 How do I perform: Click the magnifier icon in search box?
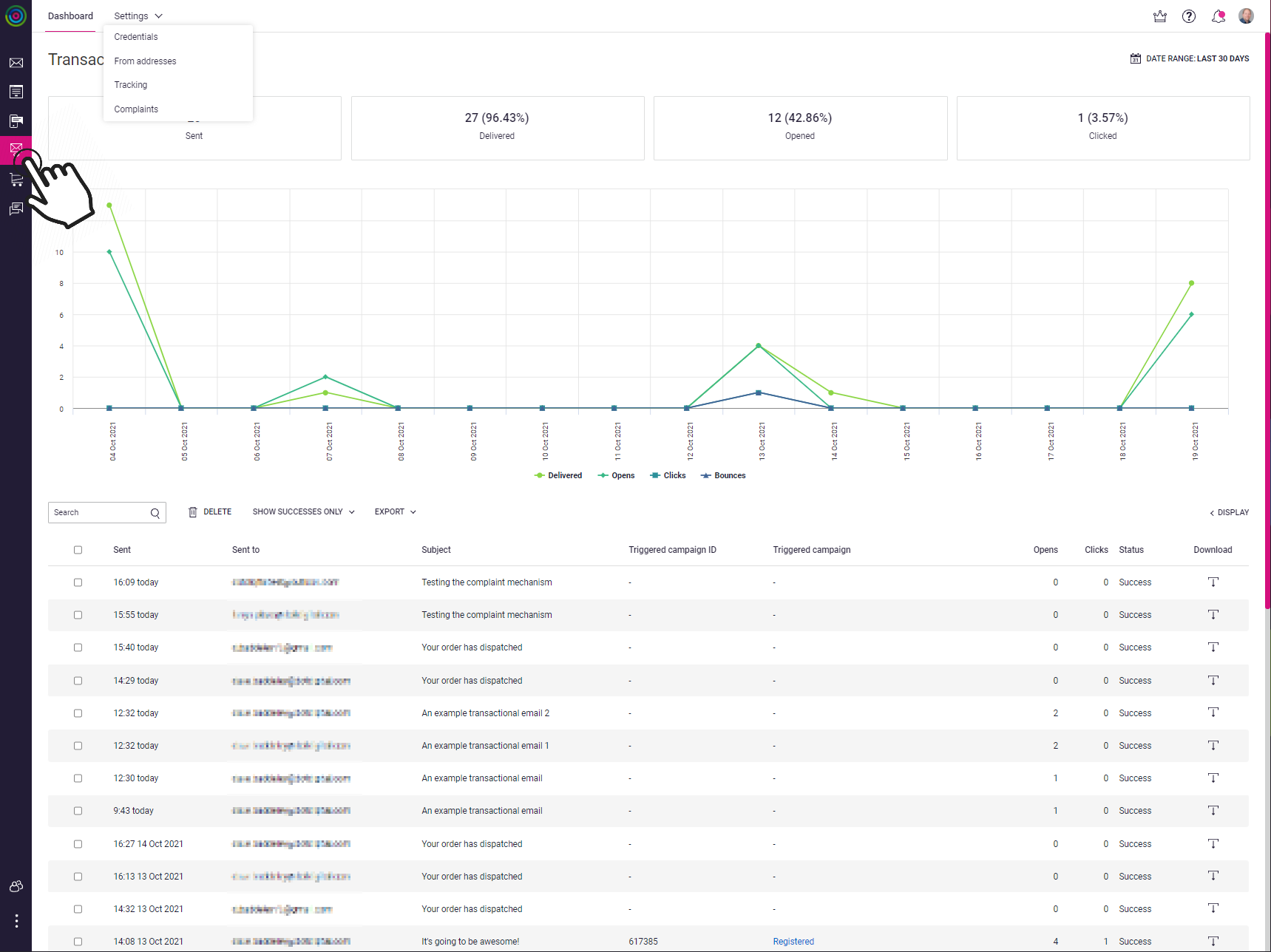[155, 513]
